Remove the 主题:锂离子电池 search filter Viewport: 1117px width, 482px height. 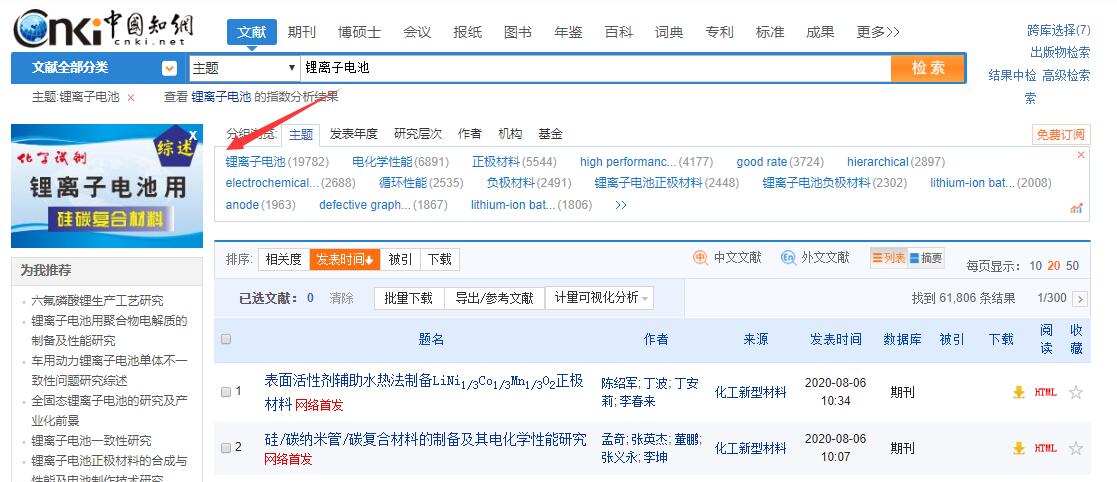pyautogui.click(x=131, y=98)
